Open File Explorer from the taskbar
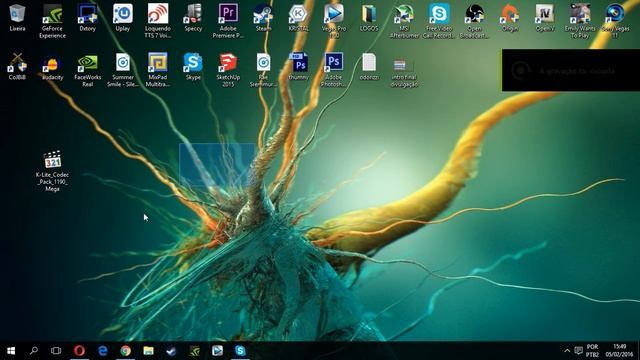Viewport: 640px width, 360px height. point(149,351)
